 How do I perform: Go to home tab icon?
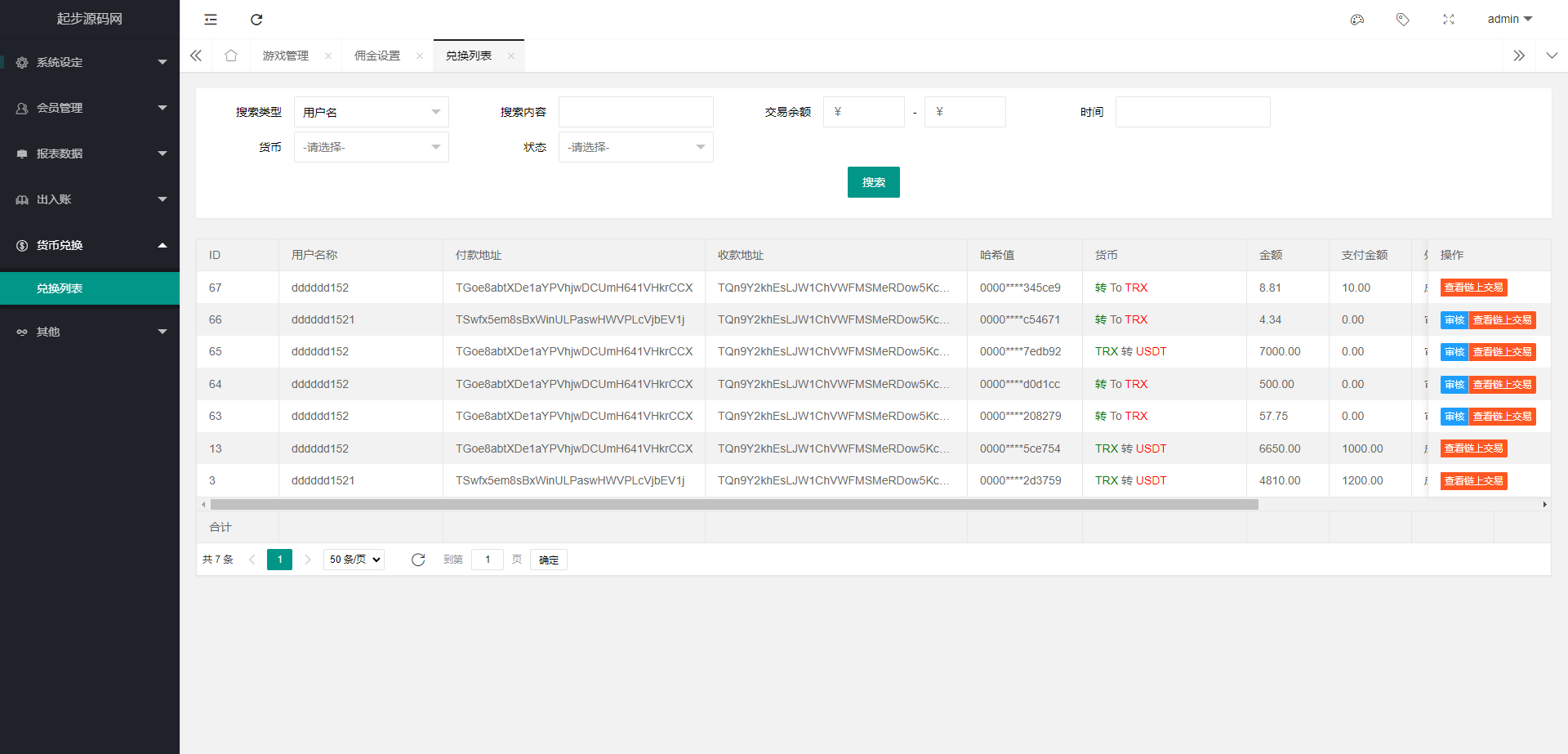click(x=231, y=56)
